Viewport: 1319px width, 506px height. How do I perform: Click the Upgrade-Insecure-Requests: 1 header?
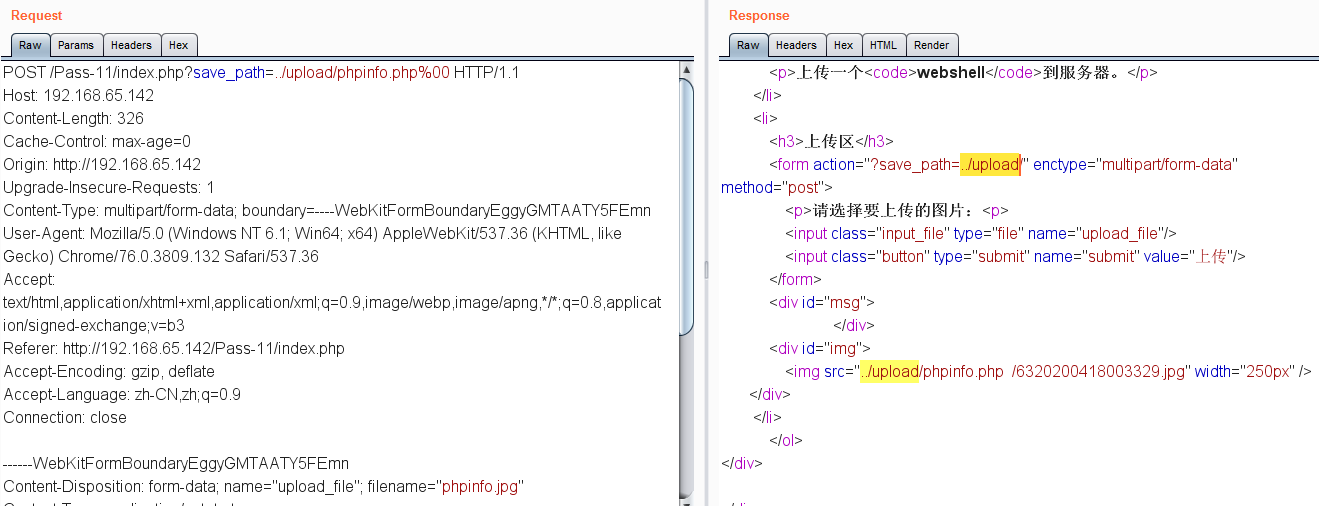[x=109, y=188]
